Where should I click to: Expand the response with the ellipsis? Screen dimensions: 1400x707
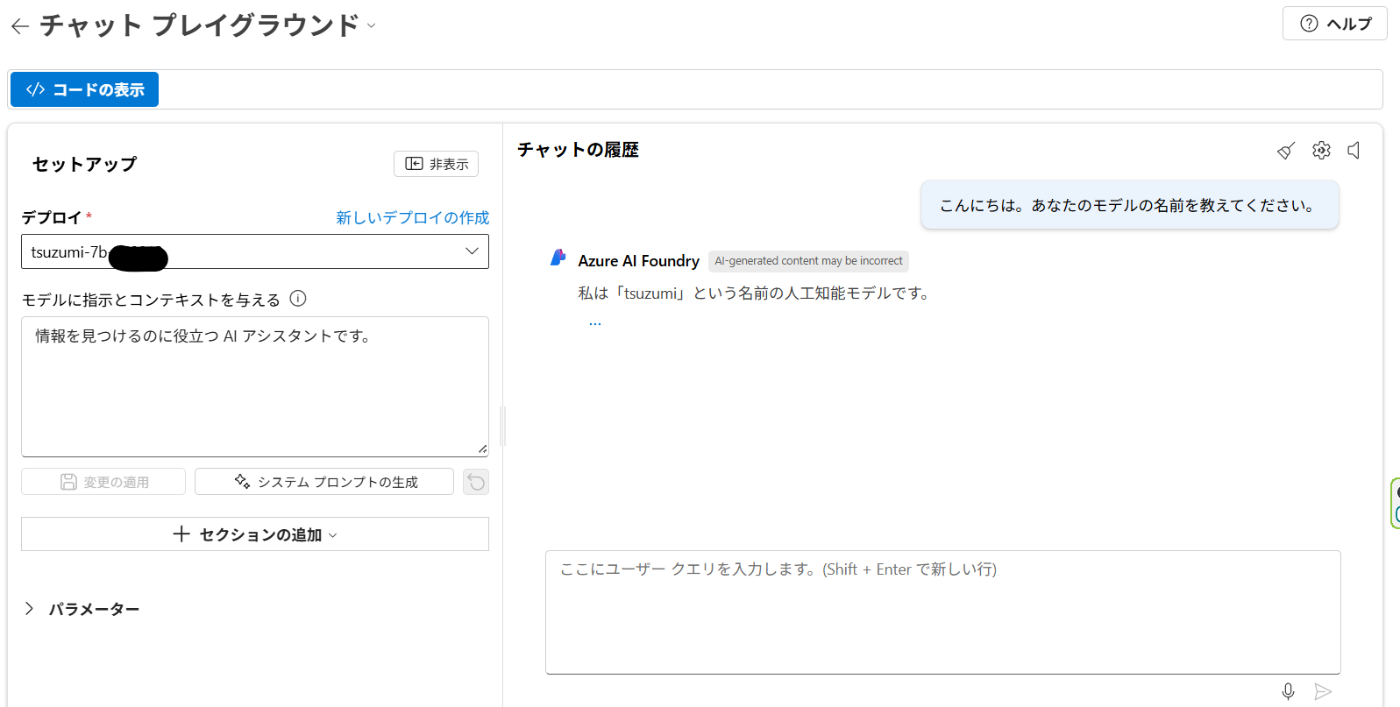click(x=595, y=323)
